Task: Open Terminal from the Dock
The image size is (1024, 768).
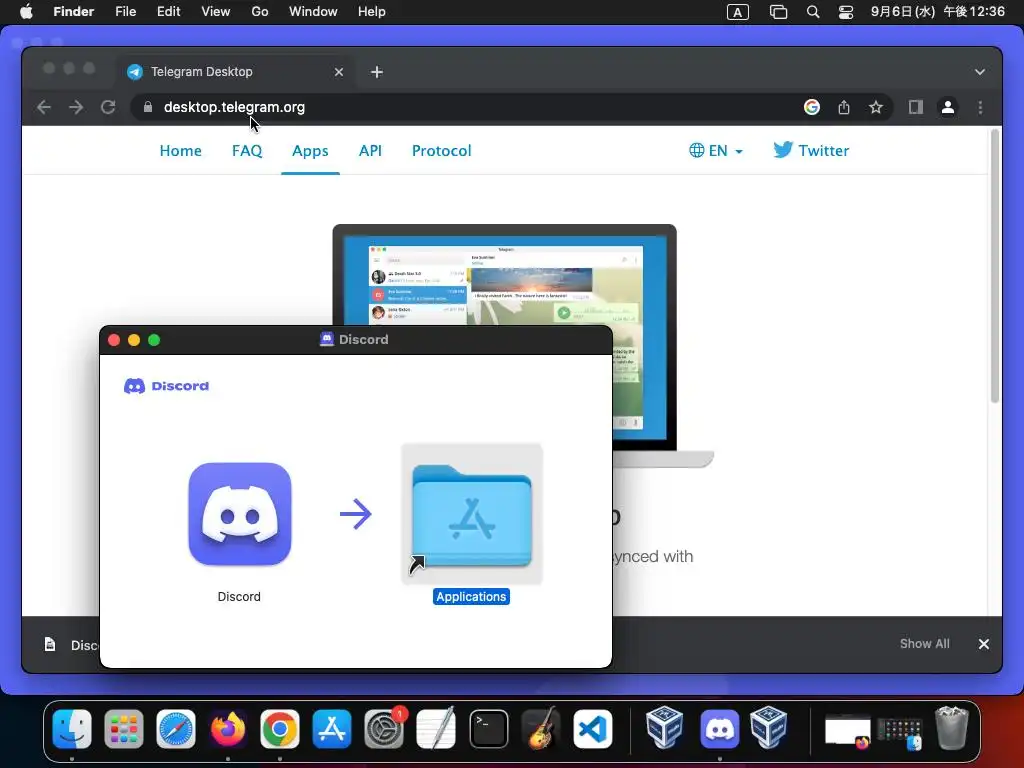Action: point(488,728)
